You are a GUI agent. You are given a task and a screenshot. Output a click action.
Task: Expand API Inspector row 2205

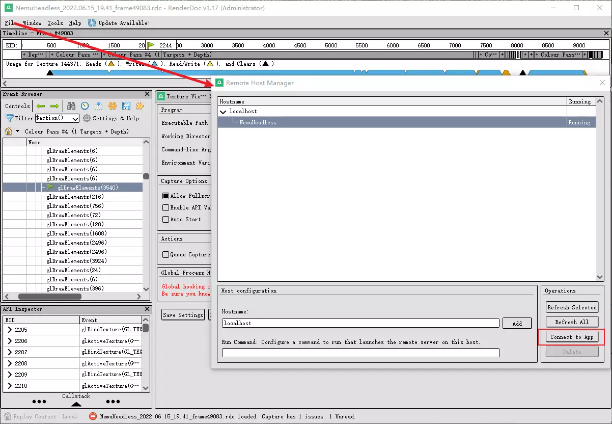9,330
